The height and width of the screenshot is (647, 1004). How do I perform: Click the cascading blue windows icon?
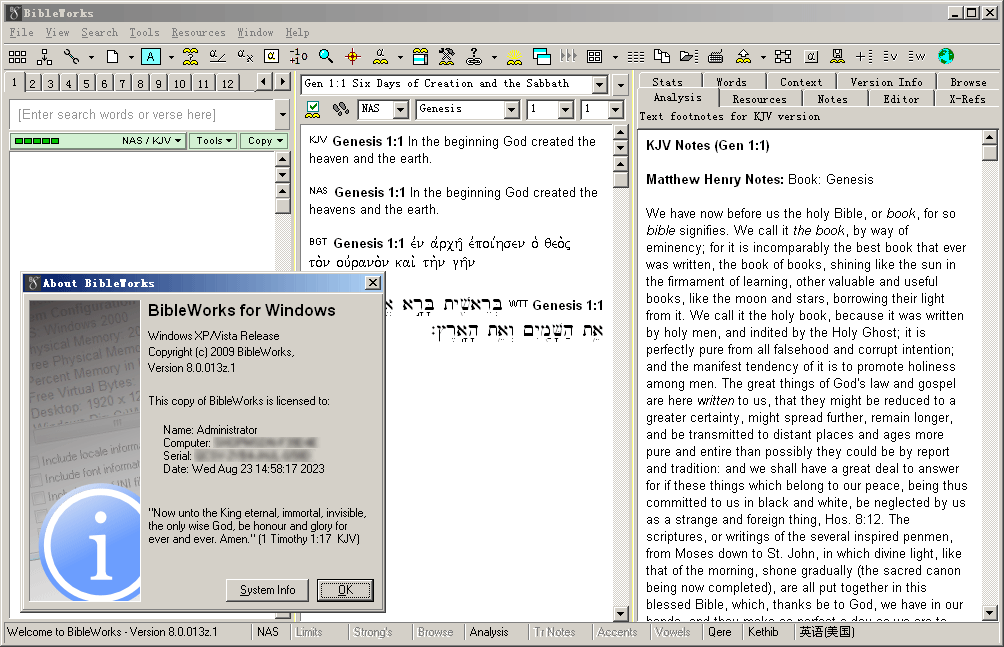point(542,57)
